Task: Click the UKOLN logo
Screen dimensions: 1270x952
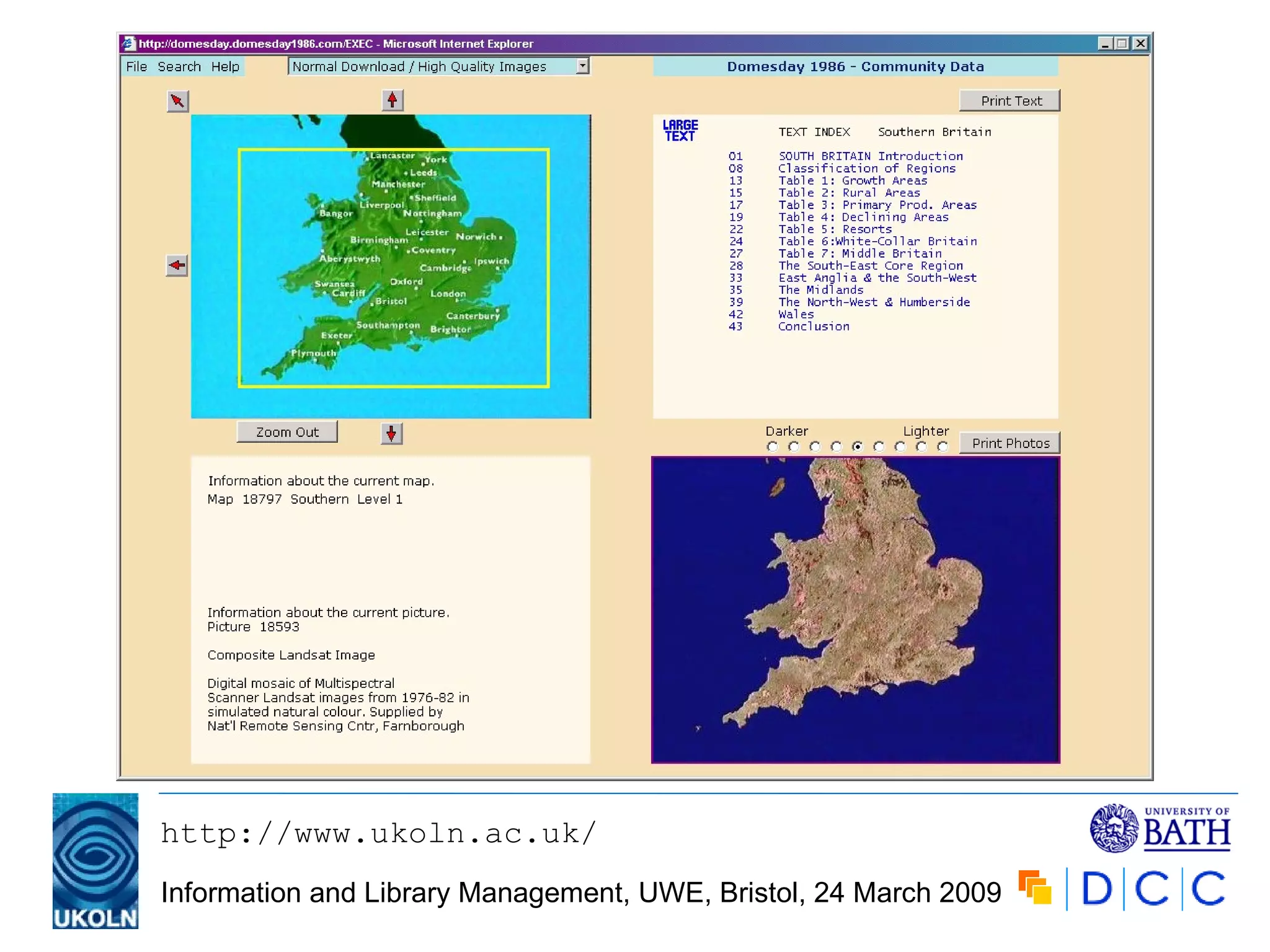Action: click(95, 860)
